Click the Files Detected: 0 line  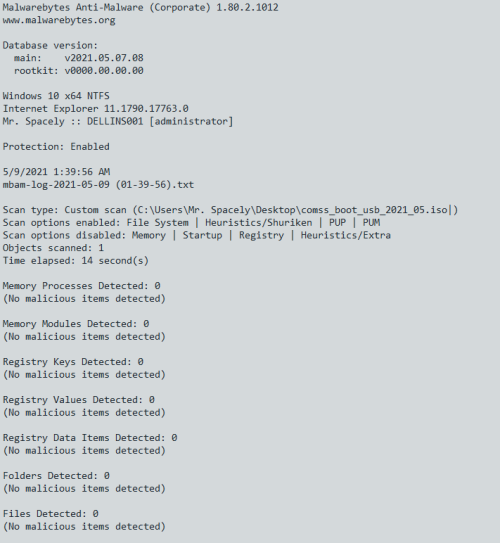click(x=51, y=514)
